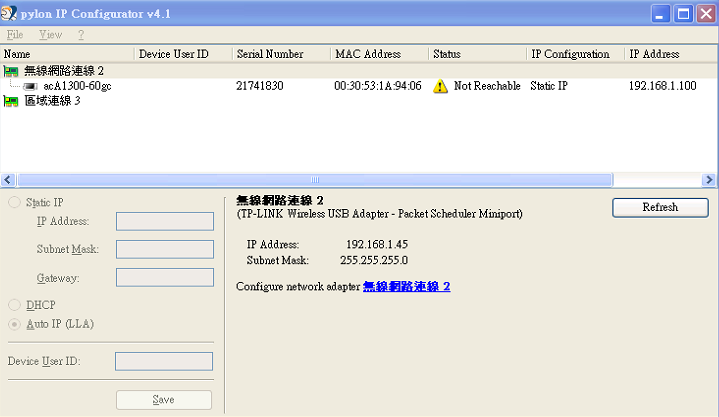Viewport: 719px width, 417px height.
Task: Click the 255.255.255.0 subnet mask value
Action: point(374,261)
